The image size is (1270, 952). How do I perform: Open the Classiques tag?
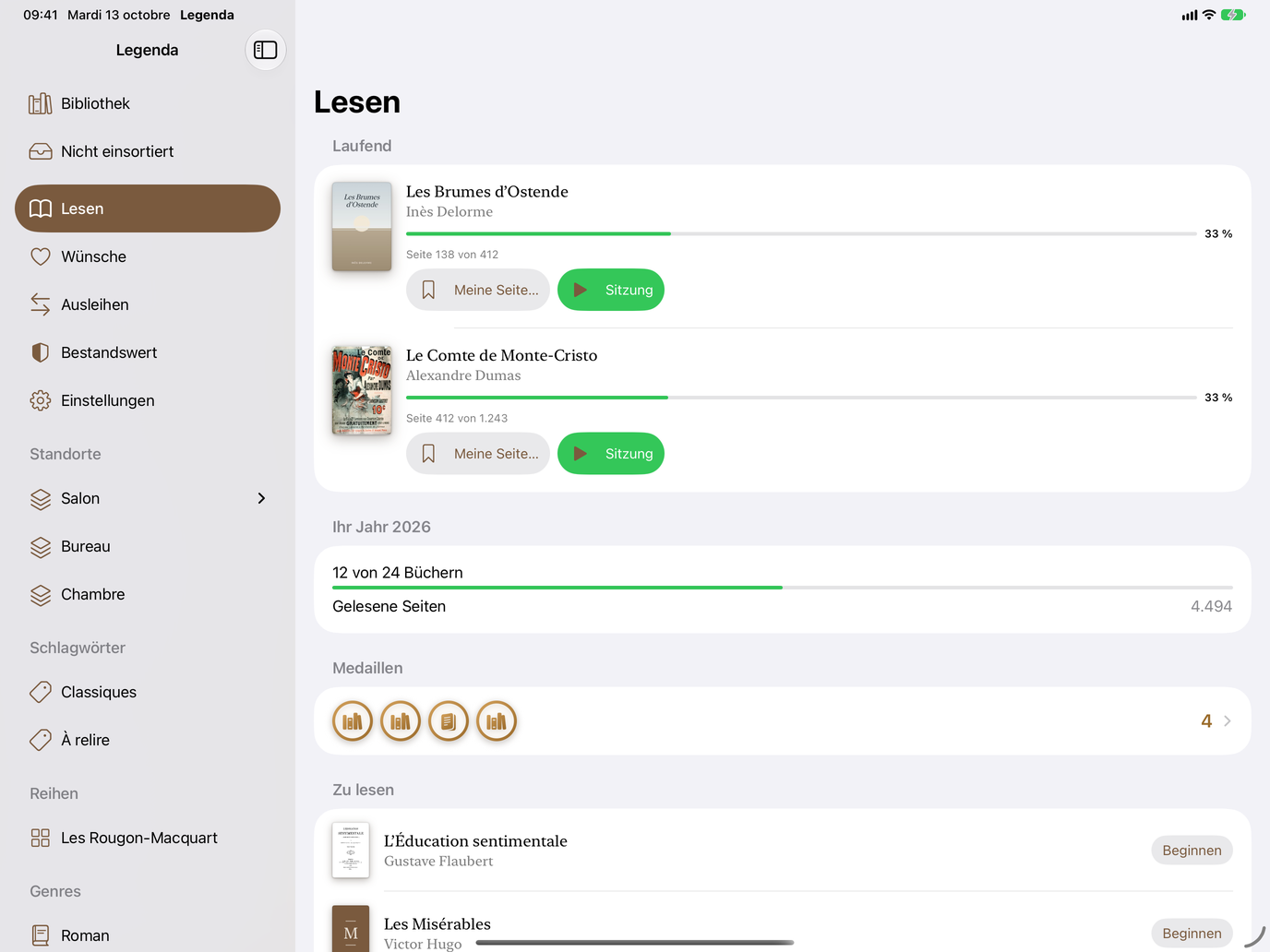point(148,692)
